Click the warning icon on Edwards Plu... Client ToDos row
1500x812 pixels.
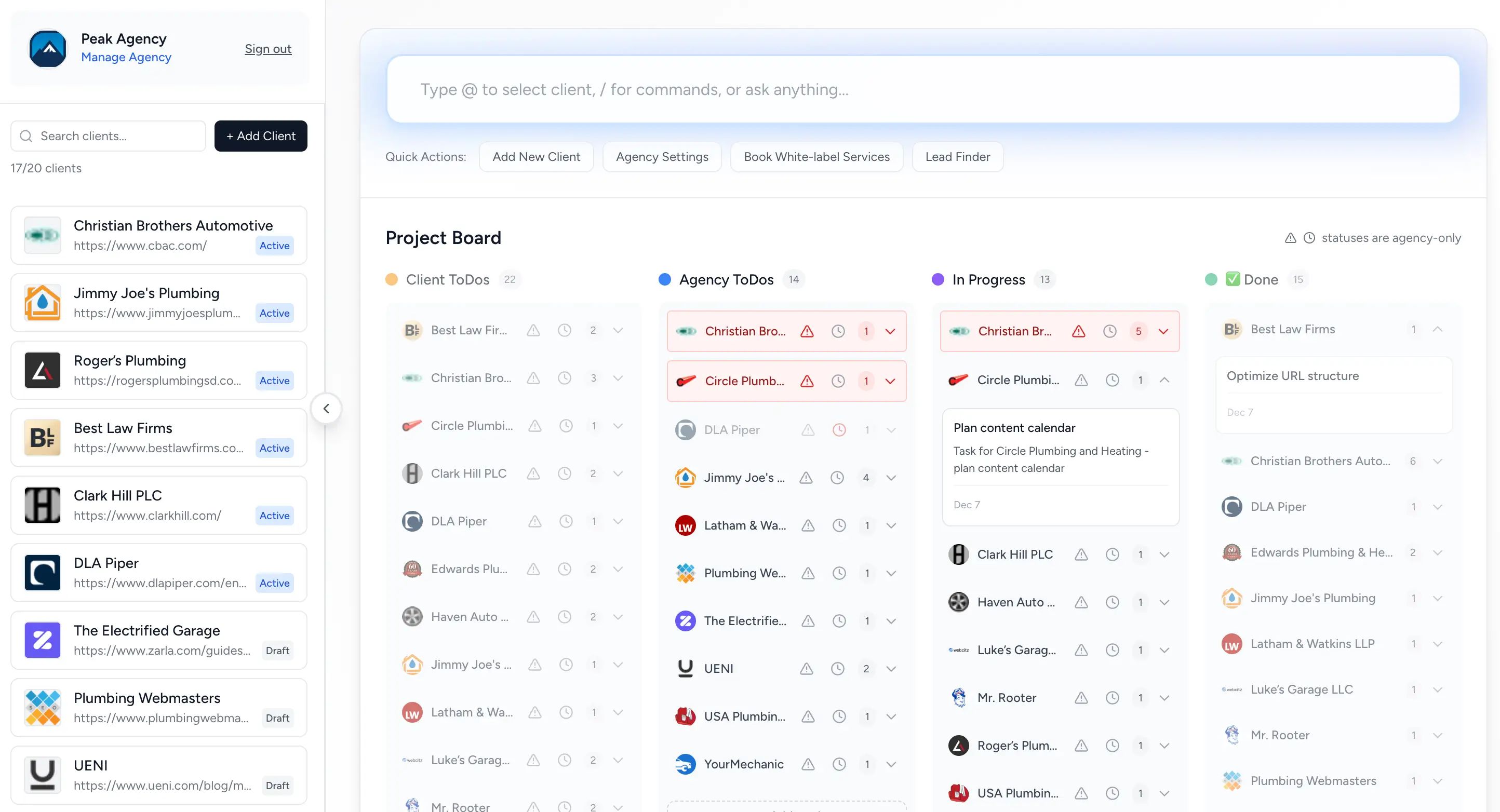pyautogui.click(x=533, y=569)
